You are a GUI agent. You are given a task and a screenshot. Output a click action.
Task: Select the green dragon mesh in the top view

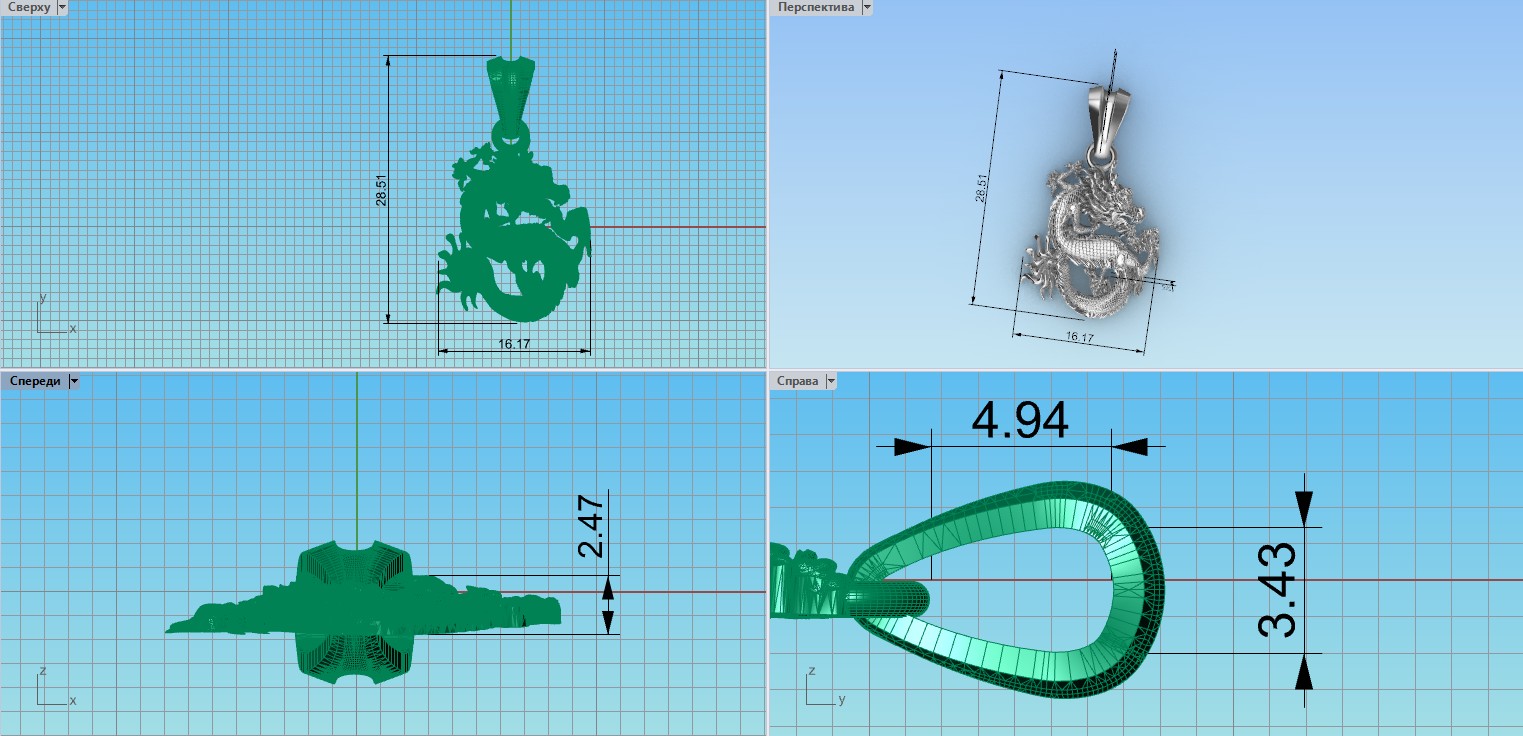pos(515,240)
